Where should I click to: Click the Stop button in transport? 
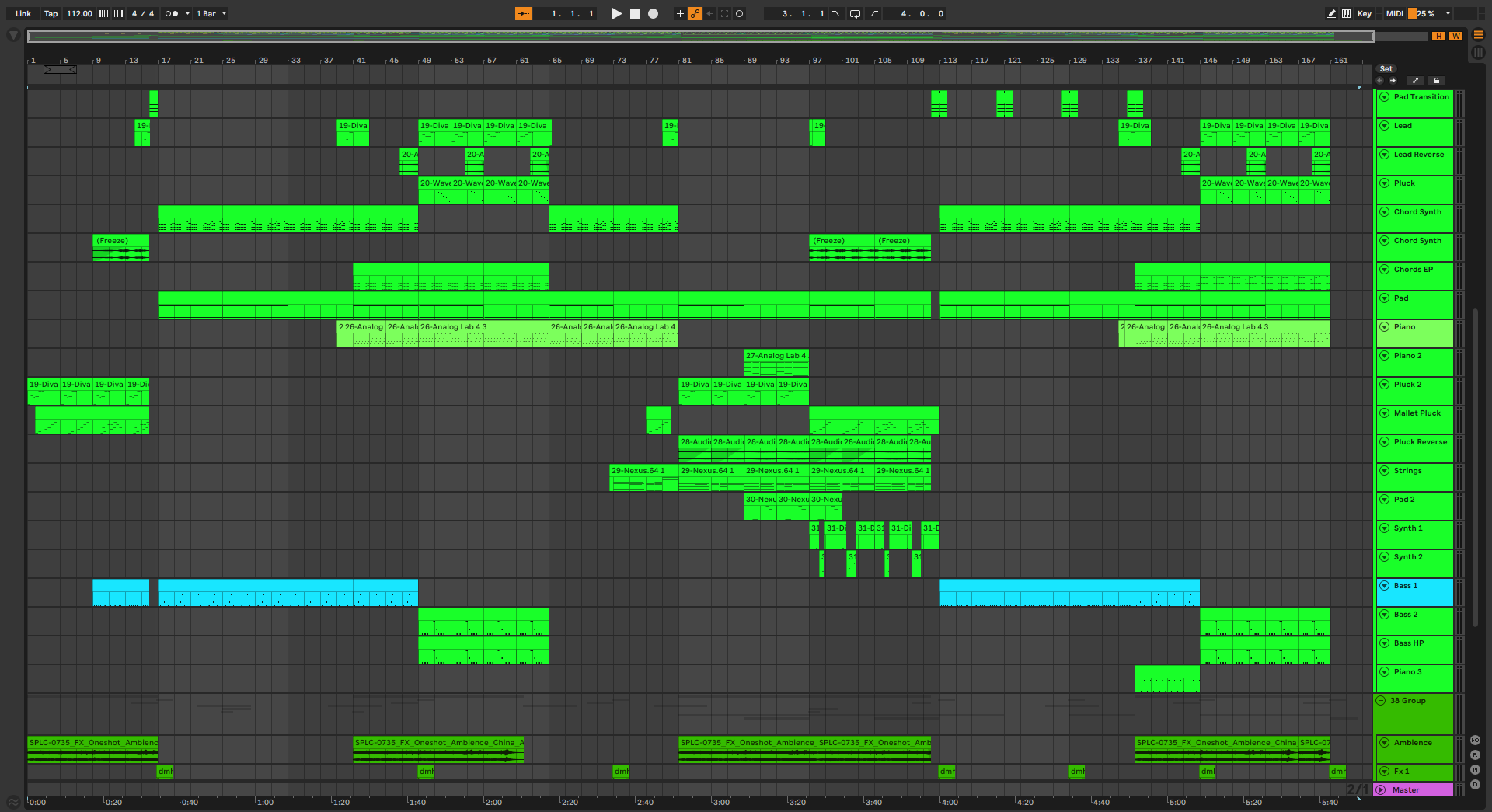[x=635, y=13]
